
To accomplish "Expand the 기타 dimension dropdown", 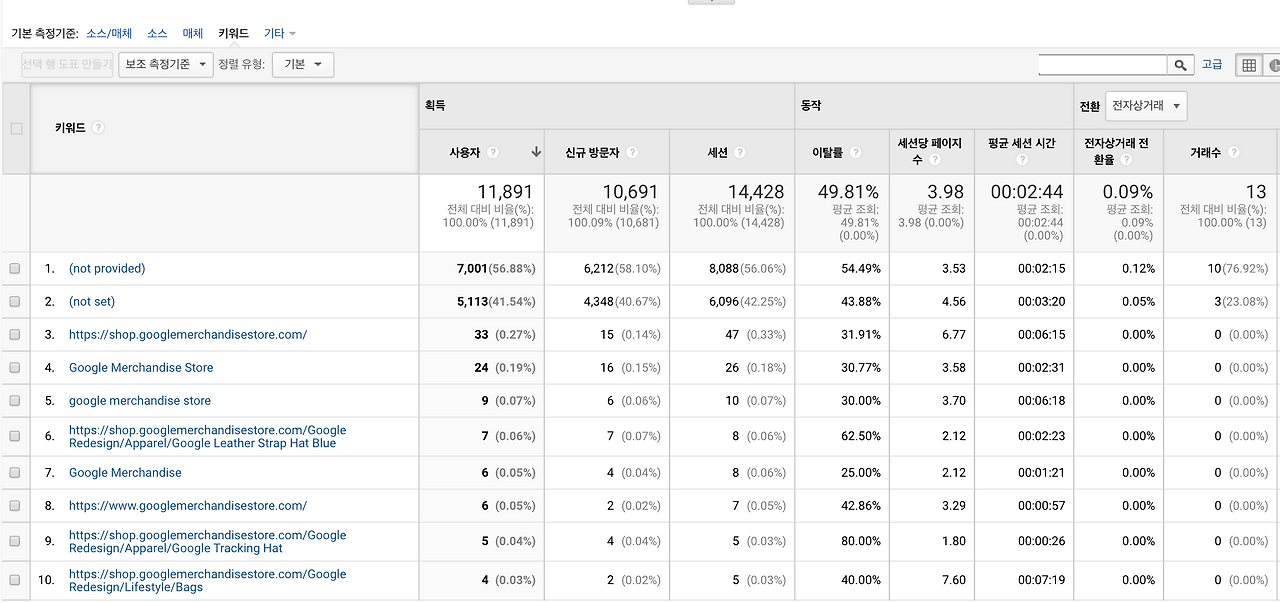I will [x=280, y=33].
